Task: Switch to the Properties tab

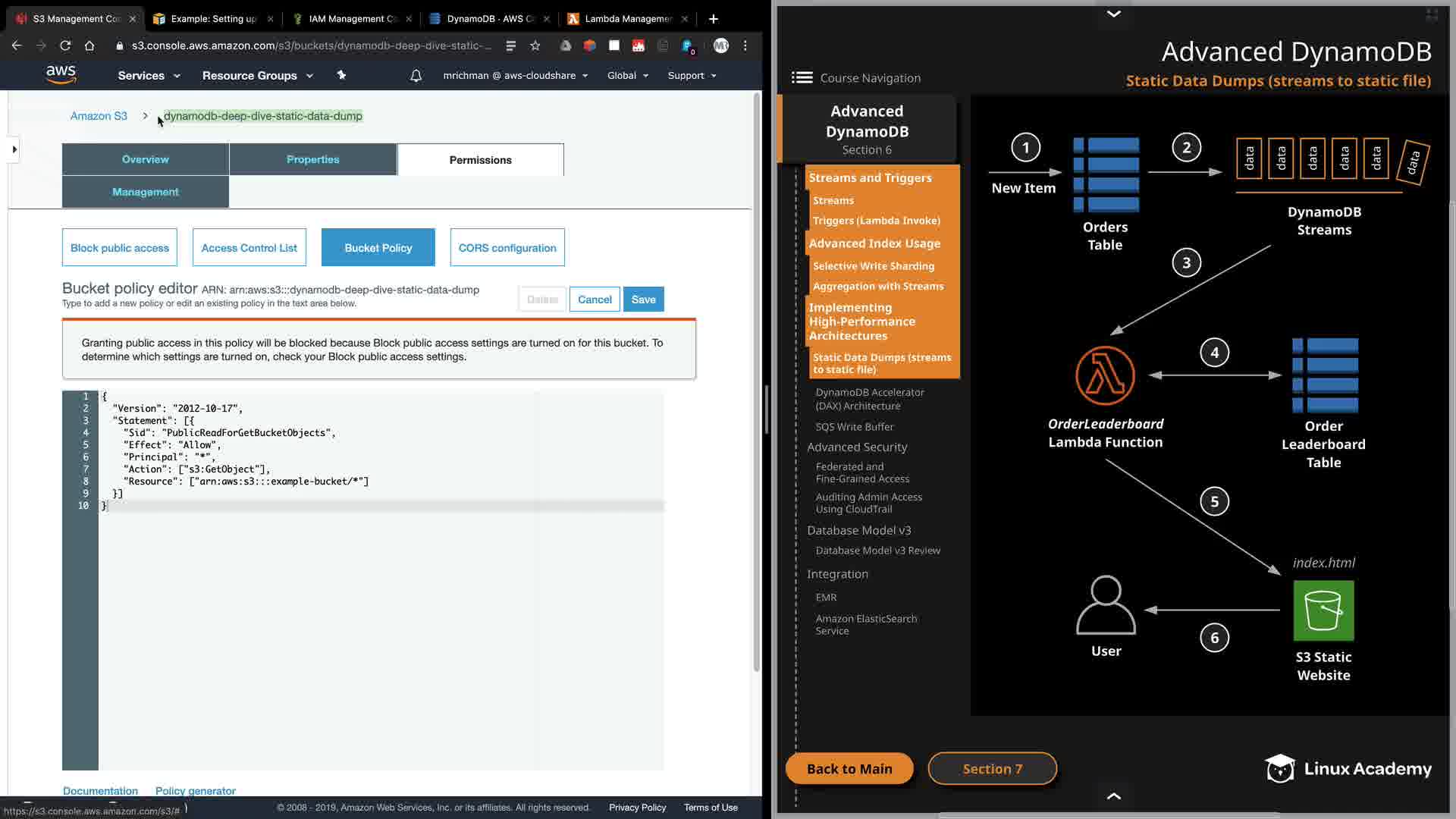Action: (312, 160)
